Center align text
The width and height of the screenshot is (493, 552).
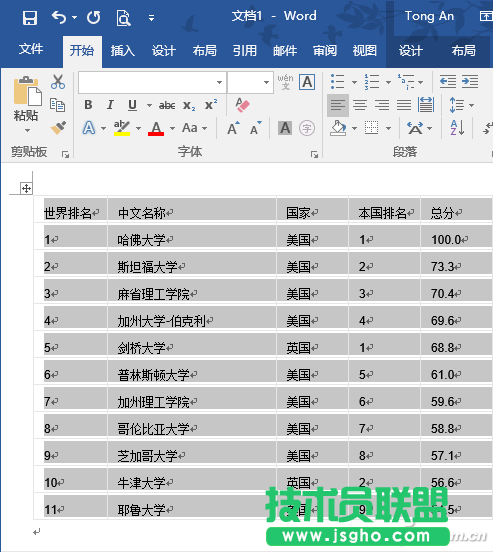point(360,105)
